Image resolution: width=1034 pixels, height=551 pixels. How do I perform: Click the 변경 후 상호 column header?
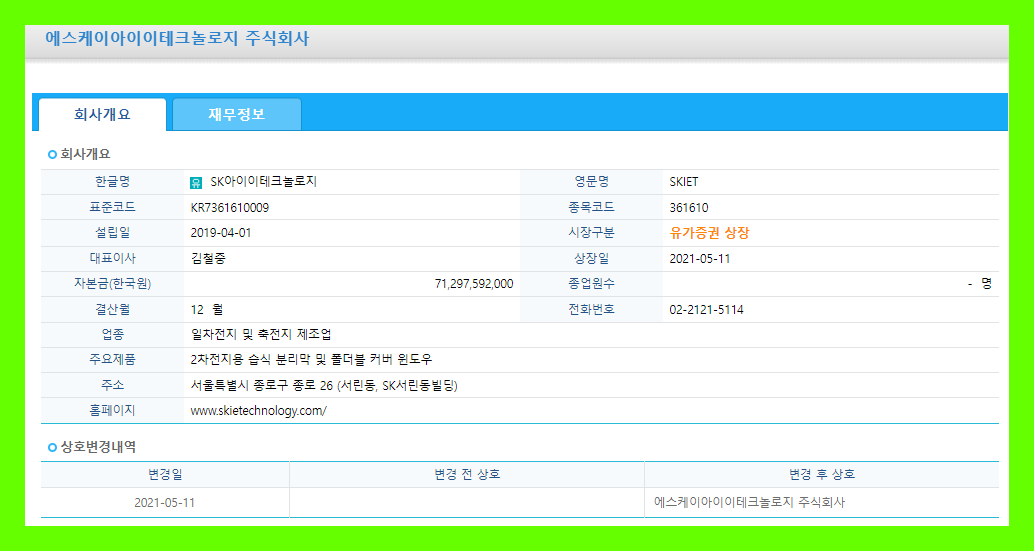click(822, 475)
